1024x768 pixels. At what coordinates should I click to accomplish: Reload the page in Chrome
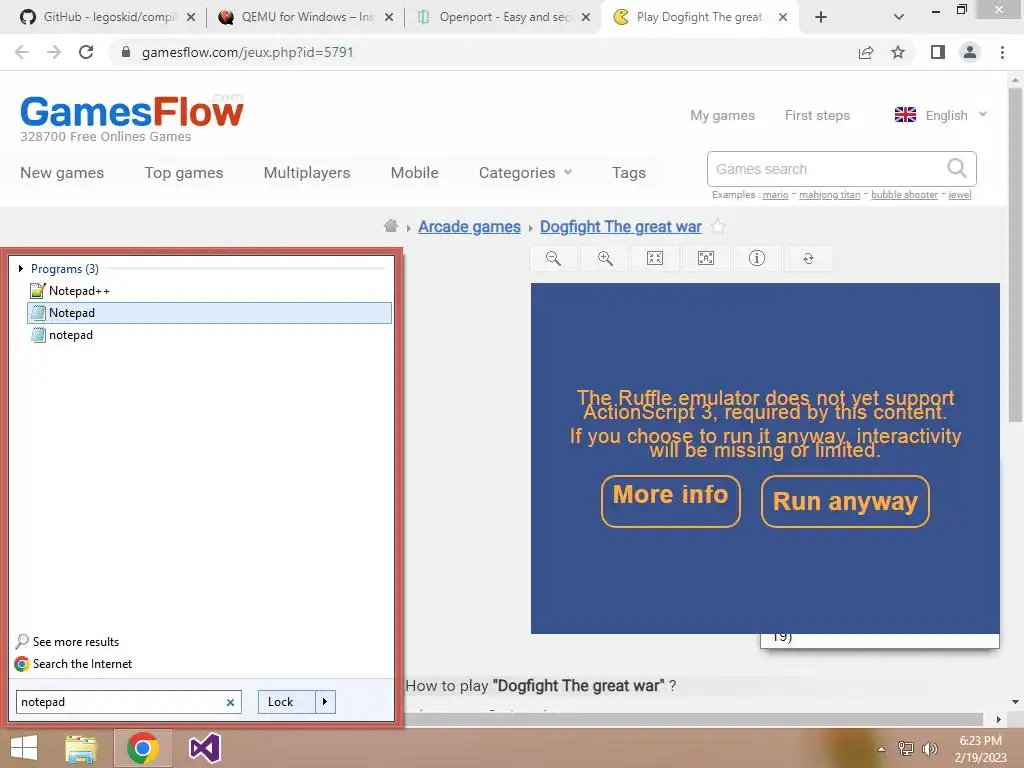tap(86, 52)
